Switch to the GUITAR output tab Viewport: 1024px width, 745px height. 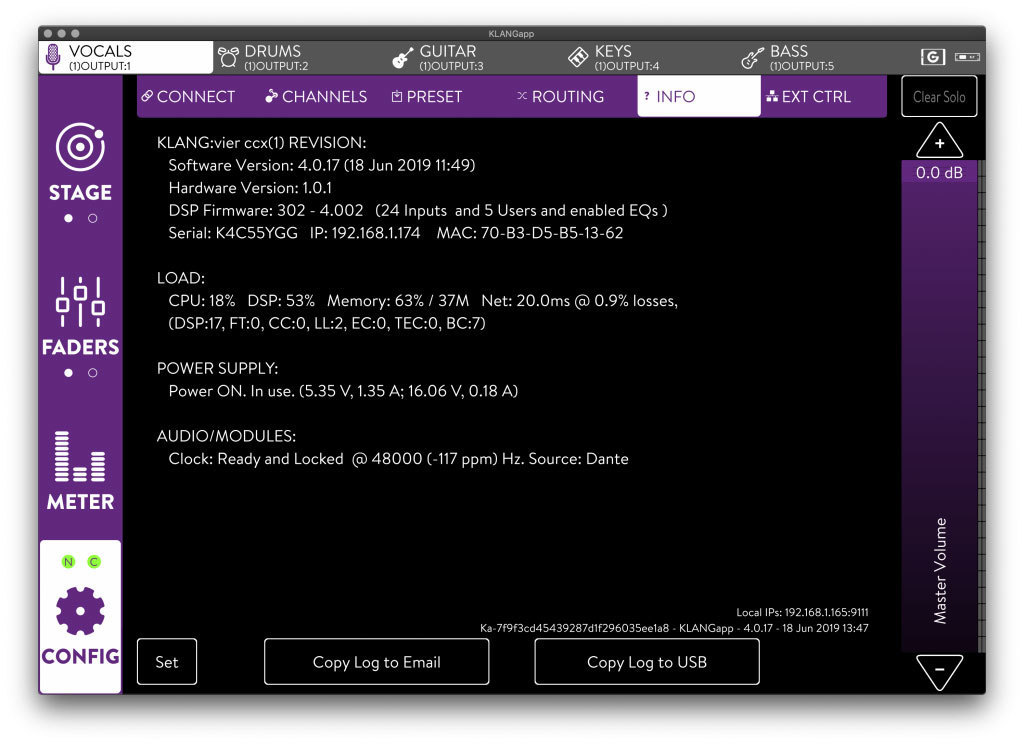point(475,57)
